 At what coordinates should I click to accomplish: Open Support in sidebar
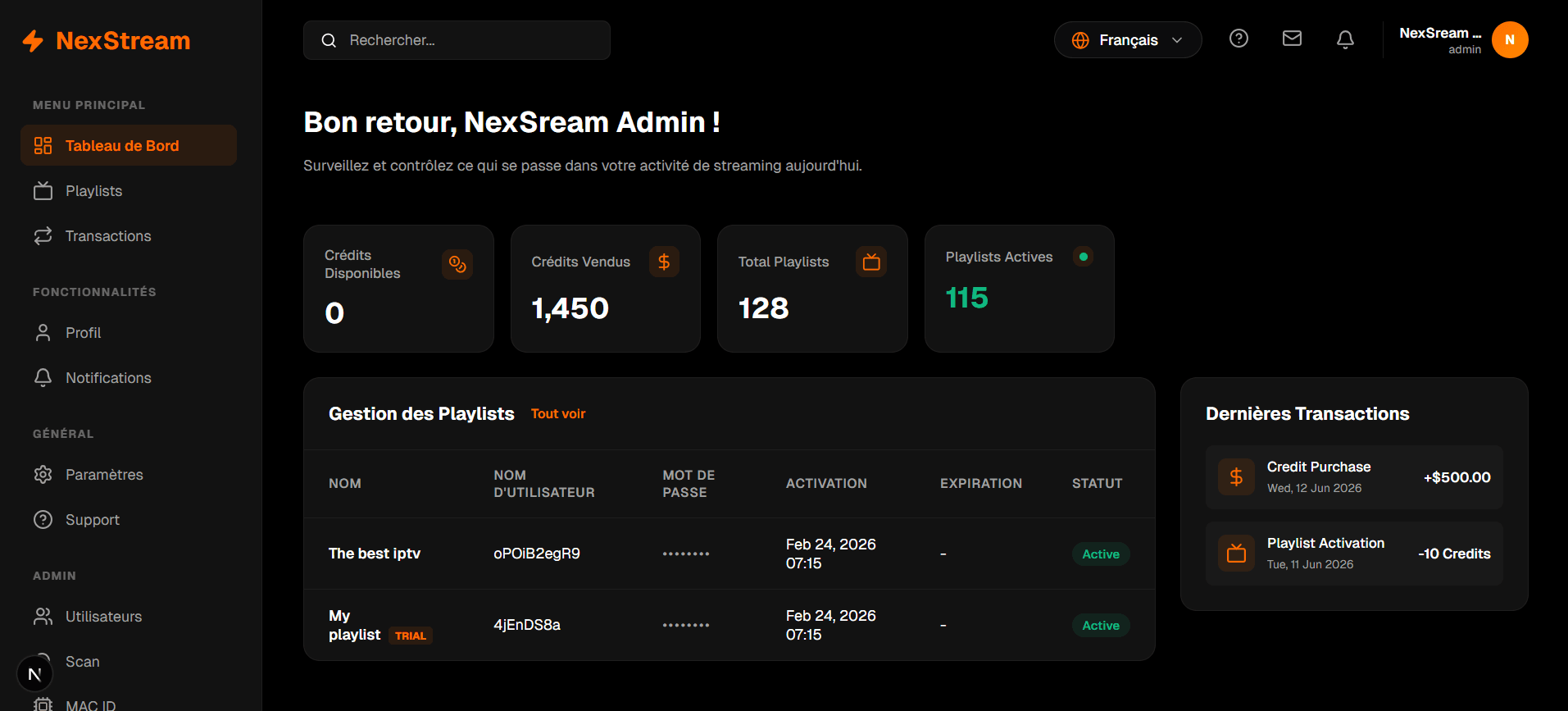[x=129, y=520]
